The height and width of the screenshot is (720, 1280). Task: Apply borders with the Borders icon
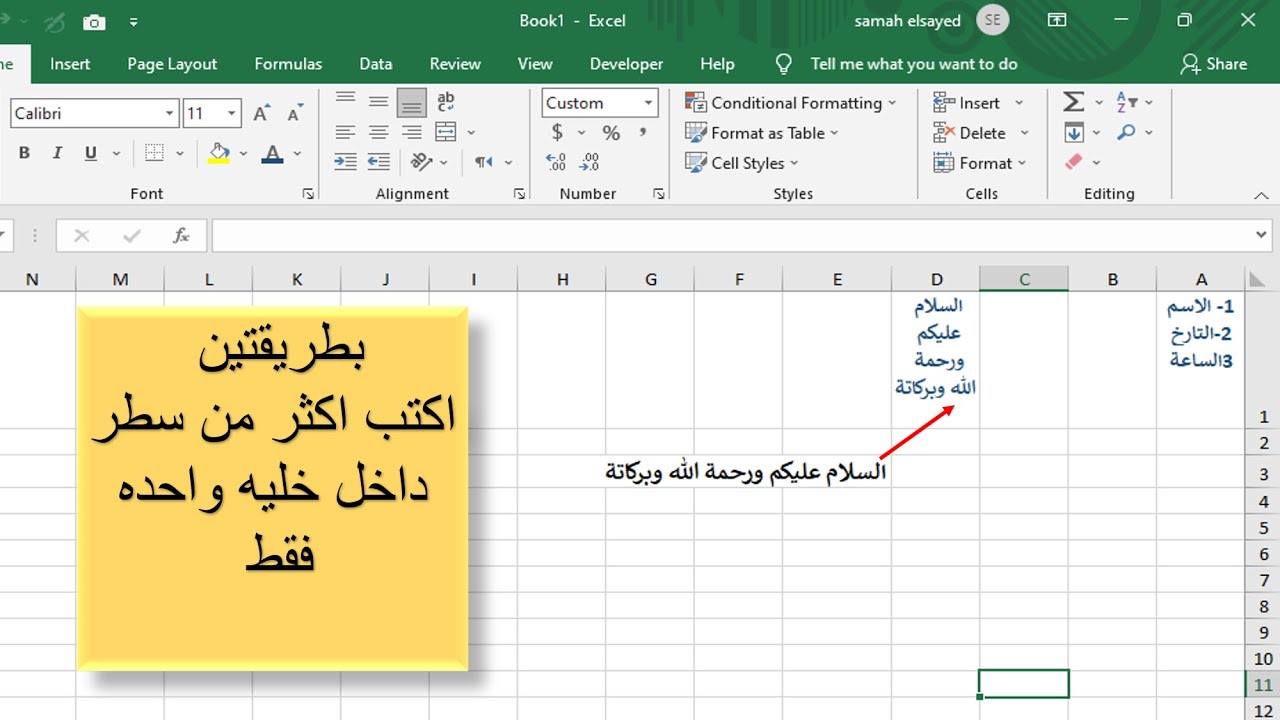[154, 153]
